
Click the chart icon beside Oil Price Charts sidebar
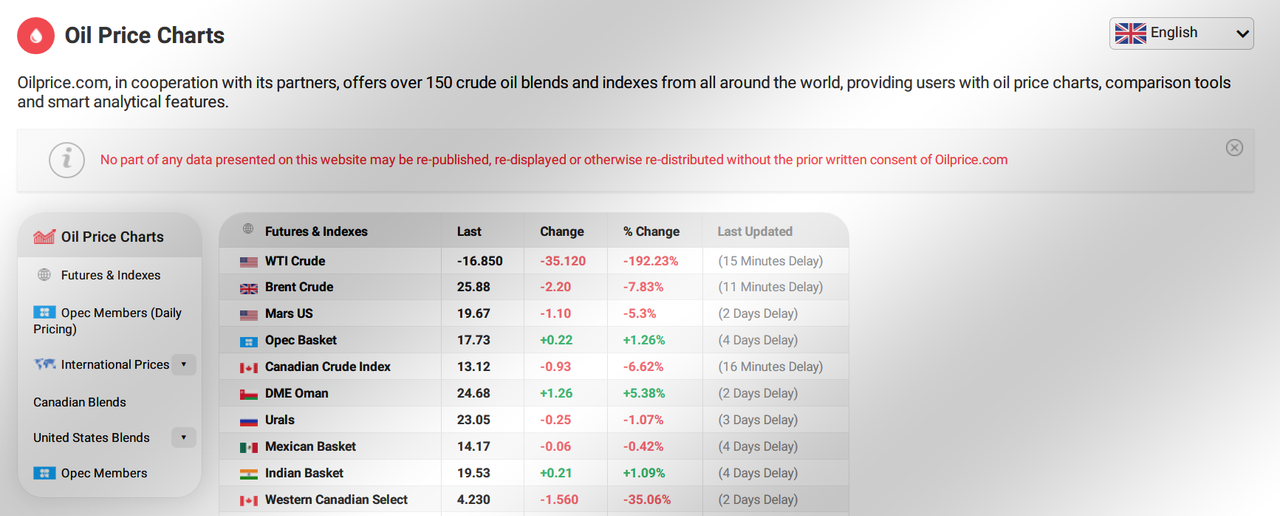[44, 237]
